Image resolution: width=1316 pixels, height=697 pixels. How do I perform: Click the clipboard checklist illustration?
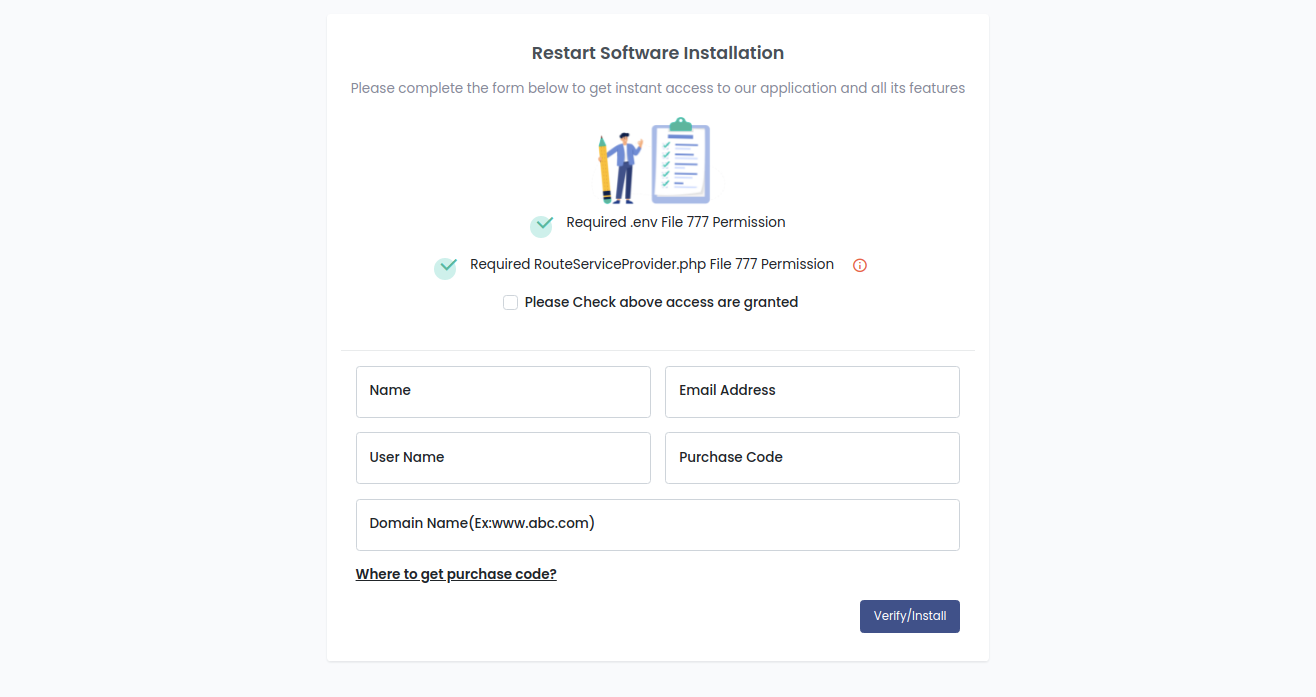(x=681, y=161)
